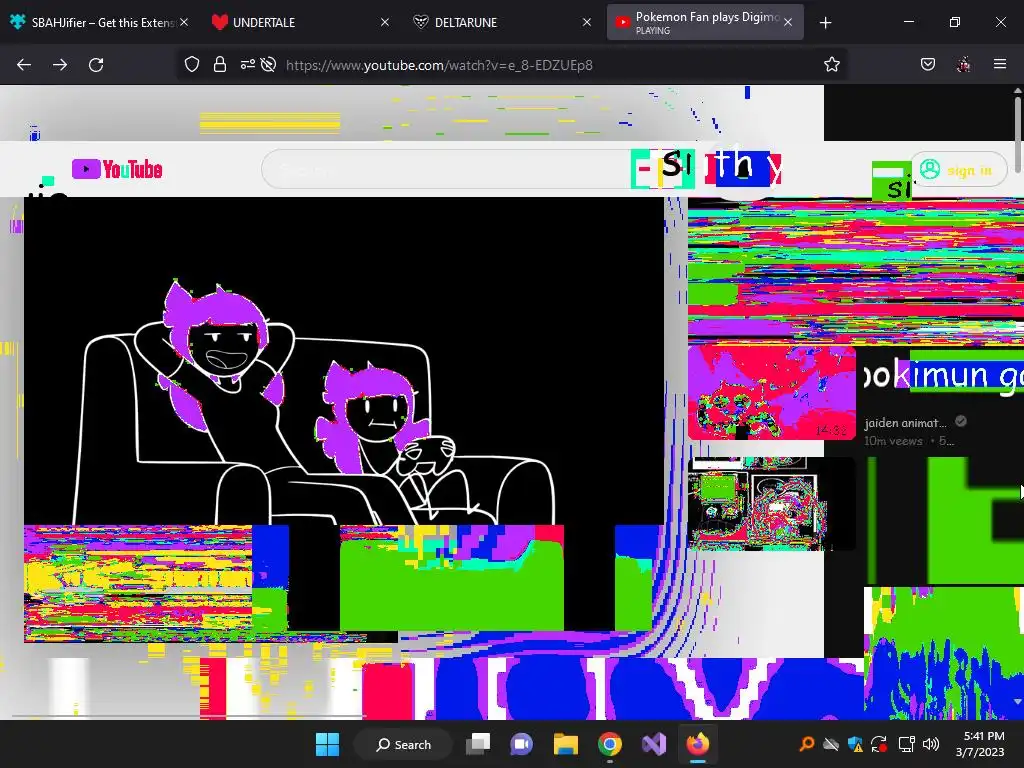Click the orange magnifier tray icon
The height and width of the screenshot is (768, 1024).
point(807,744)
